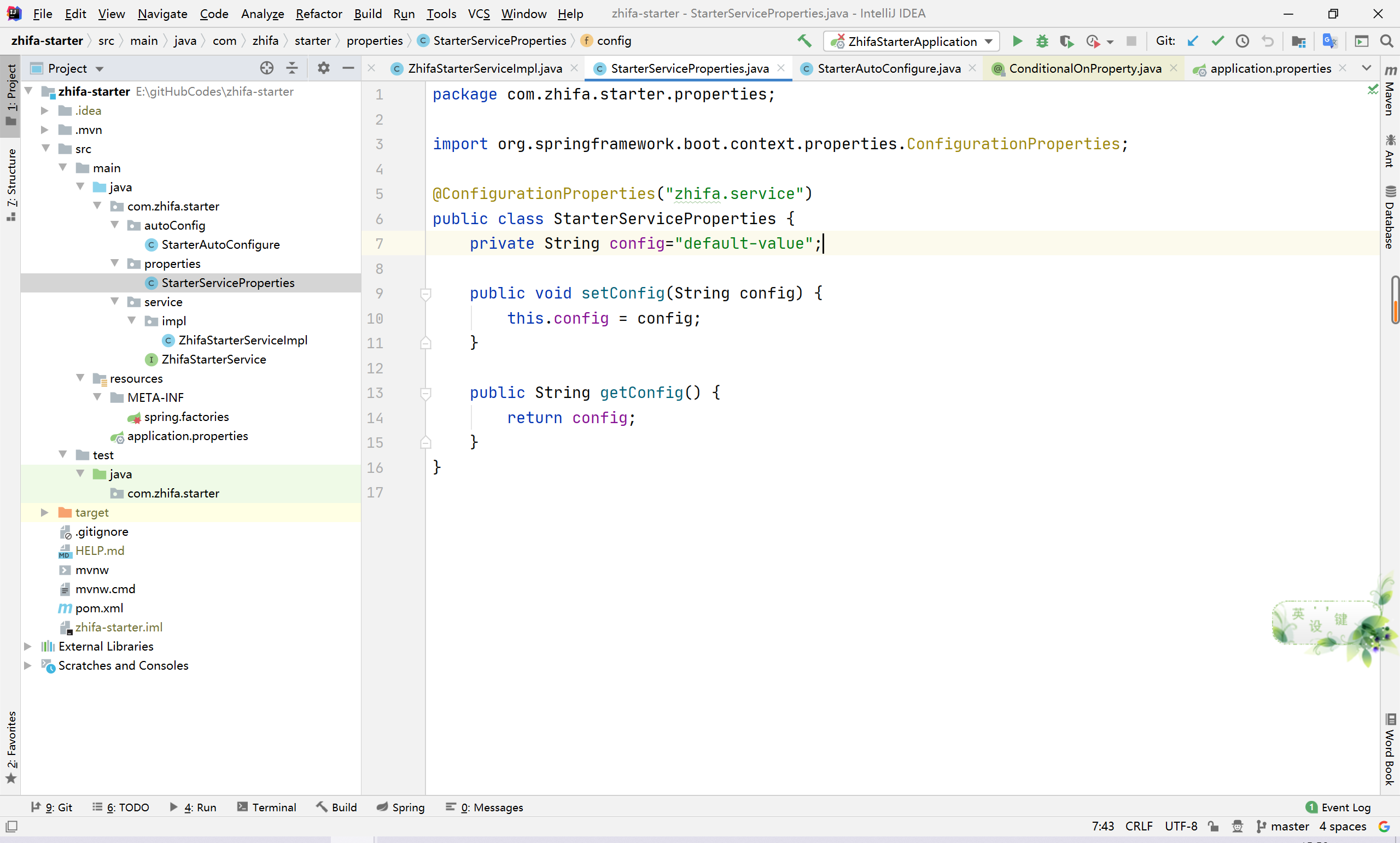The width and height of the screenshot is (1400, 843).
Task: Click the Build project hammer icon
Action: point(804,41)
